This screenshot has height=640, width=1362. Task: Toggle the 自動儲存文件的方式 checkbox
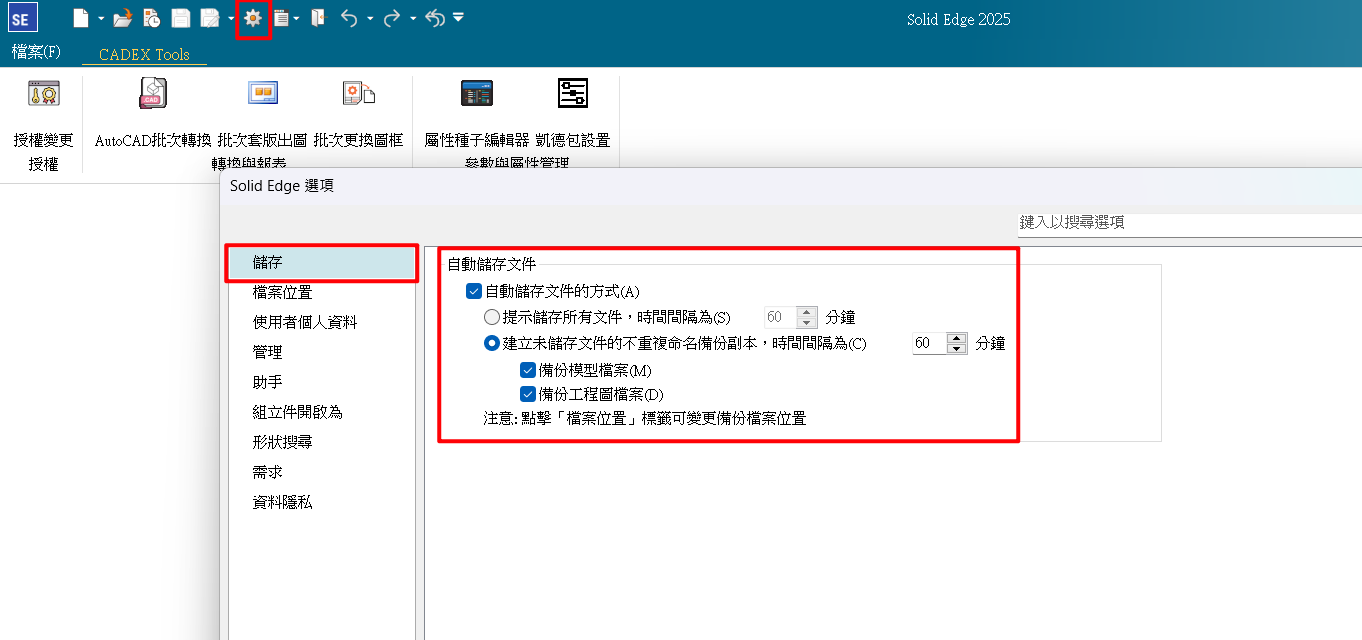pyautogui.click(x=474, y=292)
